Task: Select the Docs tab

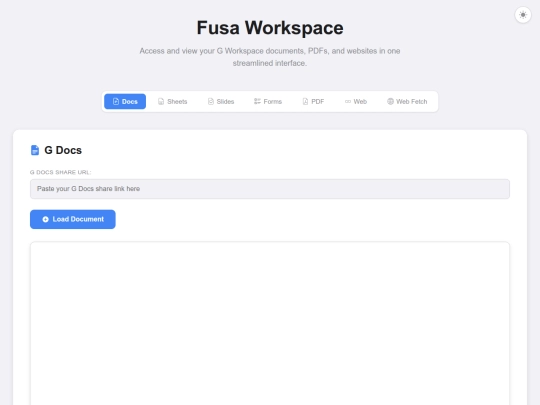Action: (x=125, y=101)
